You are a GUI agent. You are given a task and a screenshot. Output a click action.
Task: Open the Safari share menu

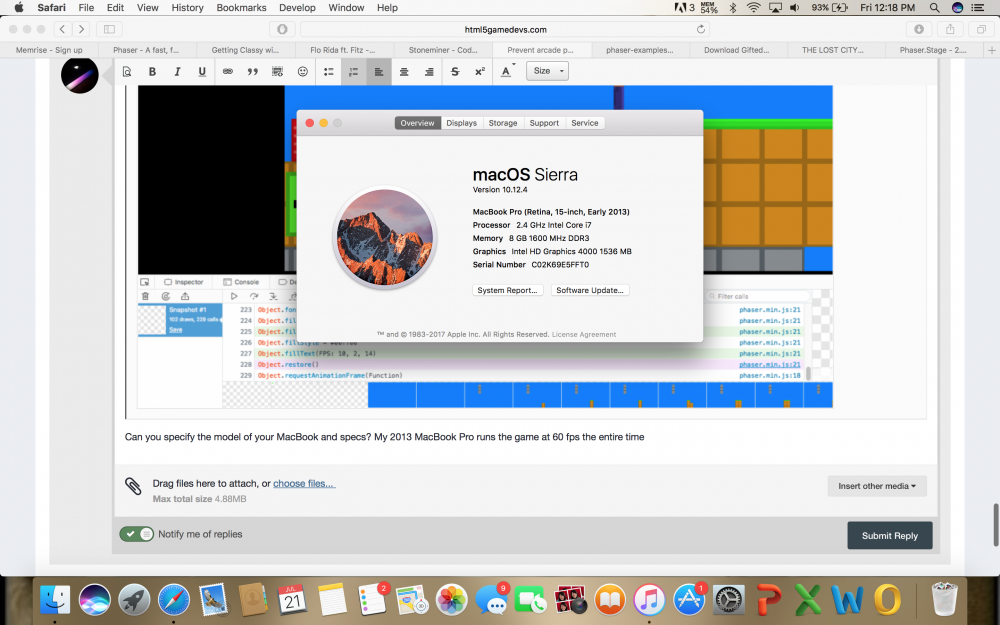[x=950, y=29]
